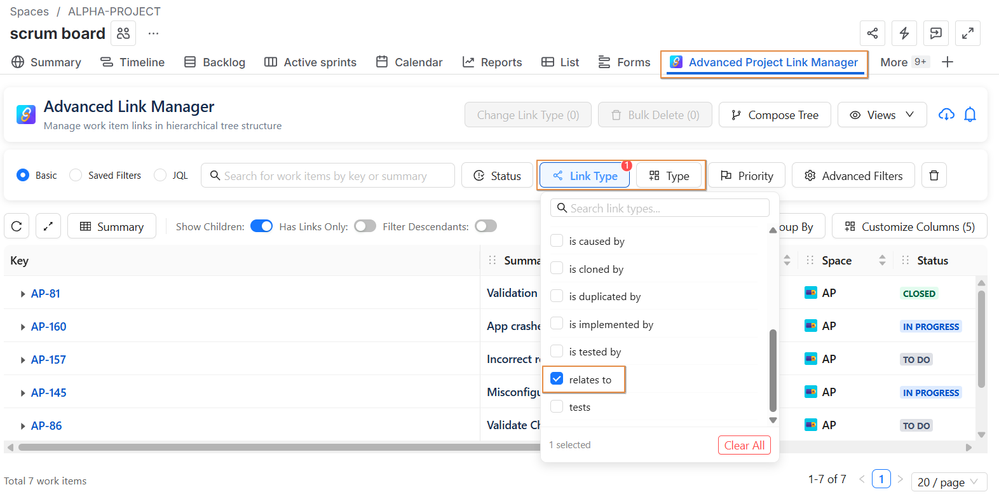Open the Link Type filter dropdown
Image resolution: width=999 pixels, height=503 pixels.
(584, 175)
